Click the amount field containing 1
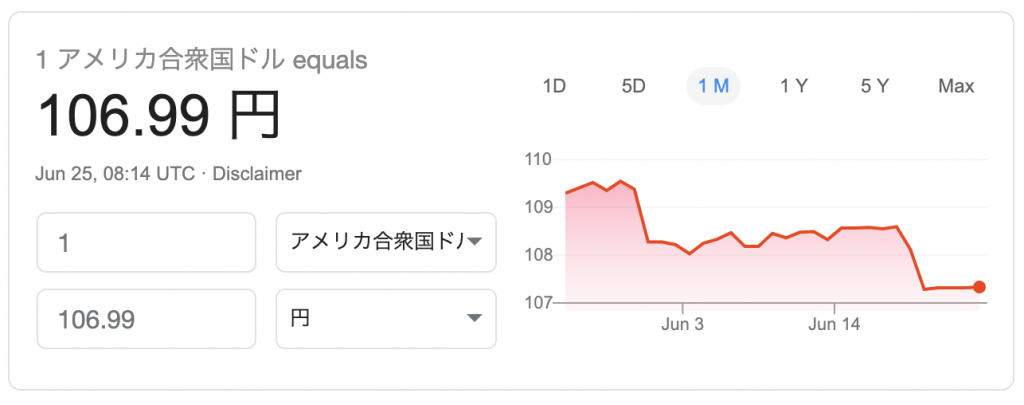 146,242
